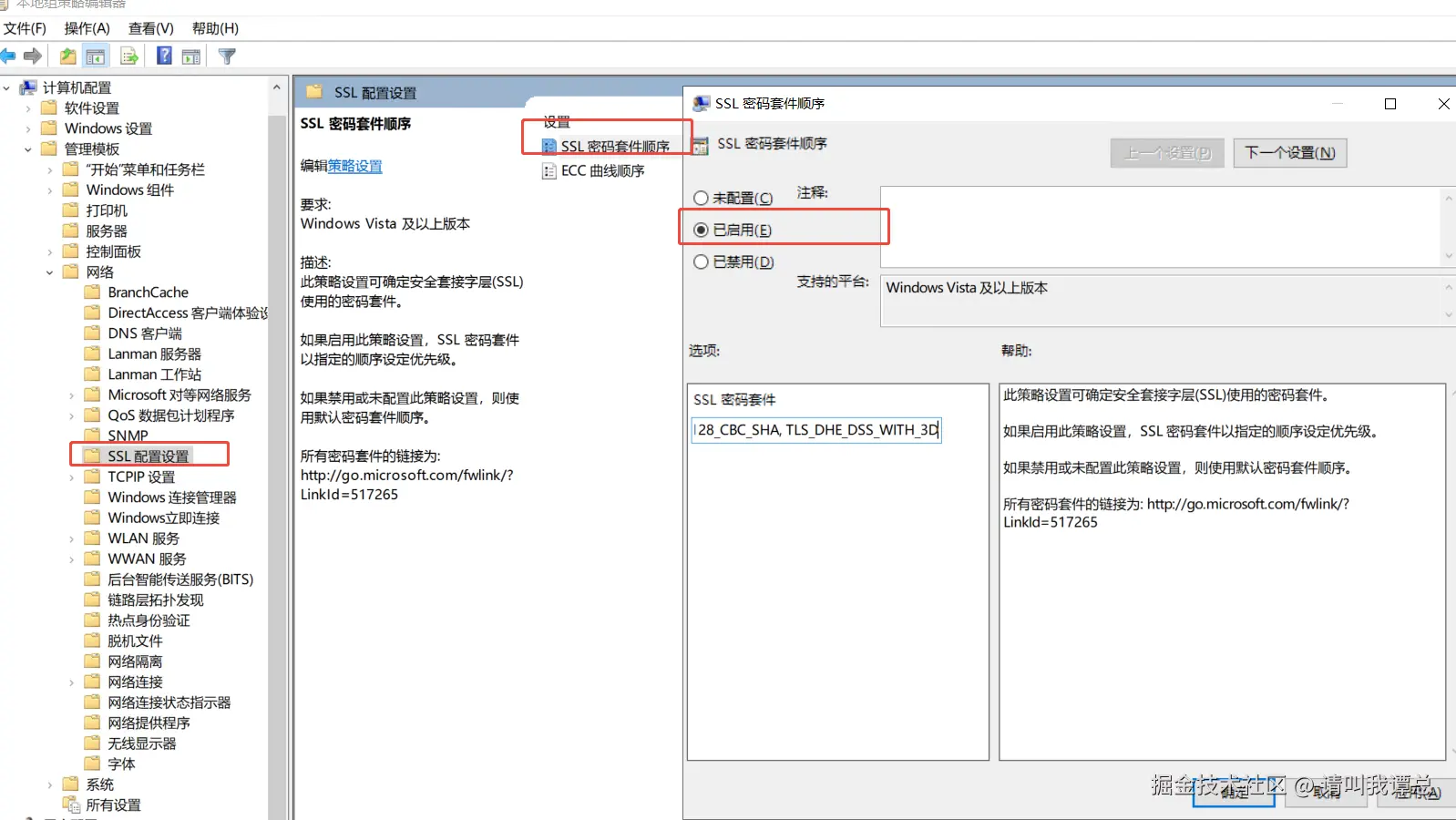Expand the Windows 组件 tree node
Viewport: 1456px width, 820px height.
click(49, 190)
